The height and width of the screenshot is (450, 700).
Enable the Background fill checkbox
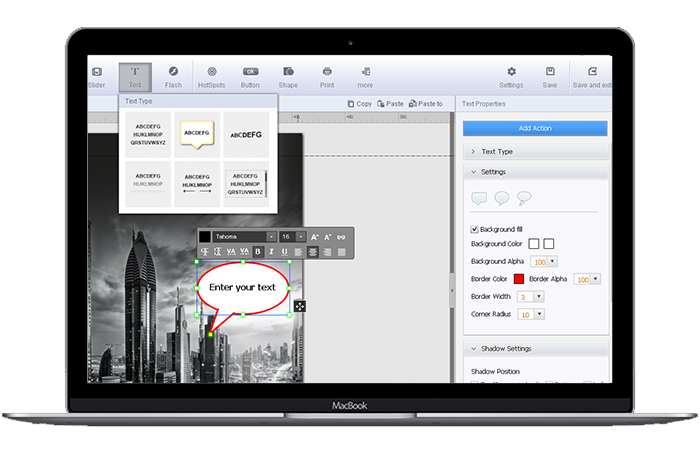pos(475,229)
